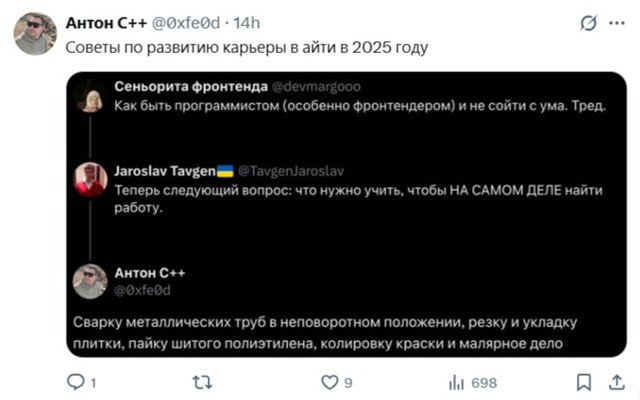The width and height of the screenshot is (640, 400).
Task: Click the author name Антон C++
Action: click(106, 23)
